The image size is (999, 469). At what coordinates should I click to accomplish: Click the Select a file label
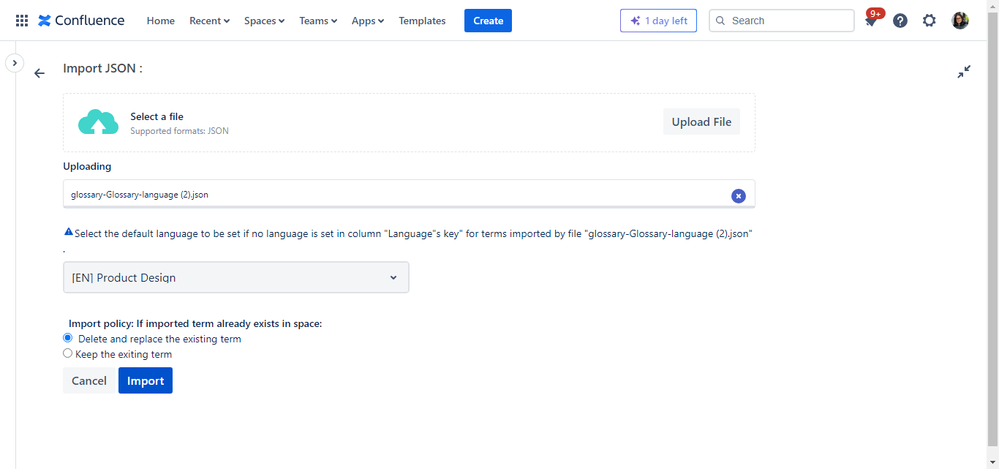click(157, 117)
